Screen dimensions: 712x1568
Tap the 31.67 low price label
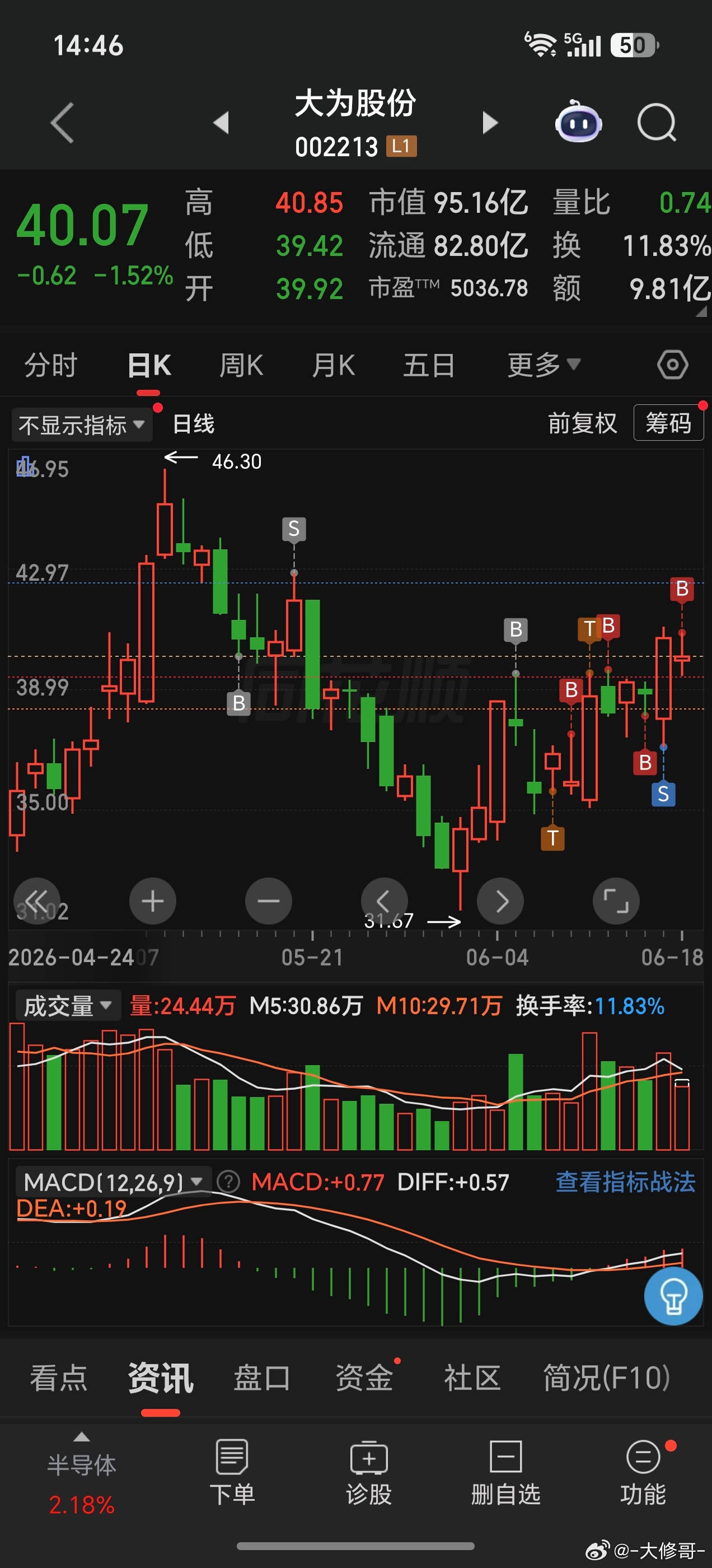tap(389, 921)
